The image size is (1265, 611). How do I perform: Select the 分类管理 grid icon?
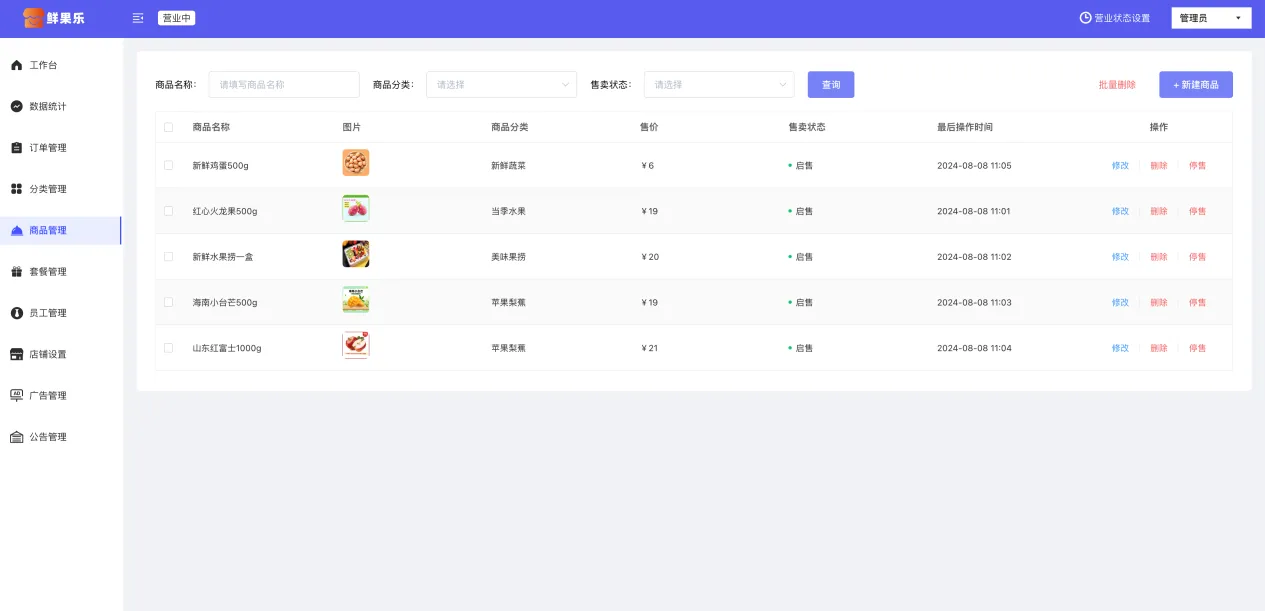pos(16,189)
